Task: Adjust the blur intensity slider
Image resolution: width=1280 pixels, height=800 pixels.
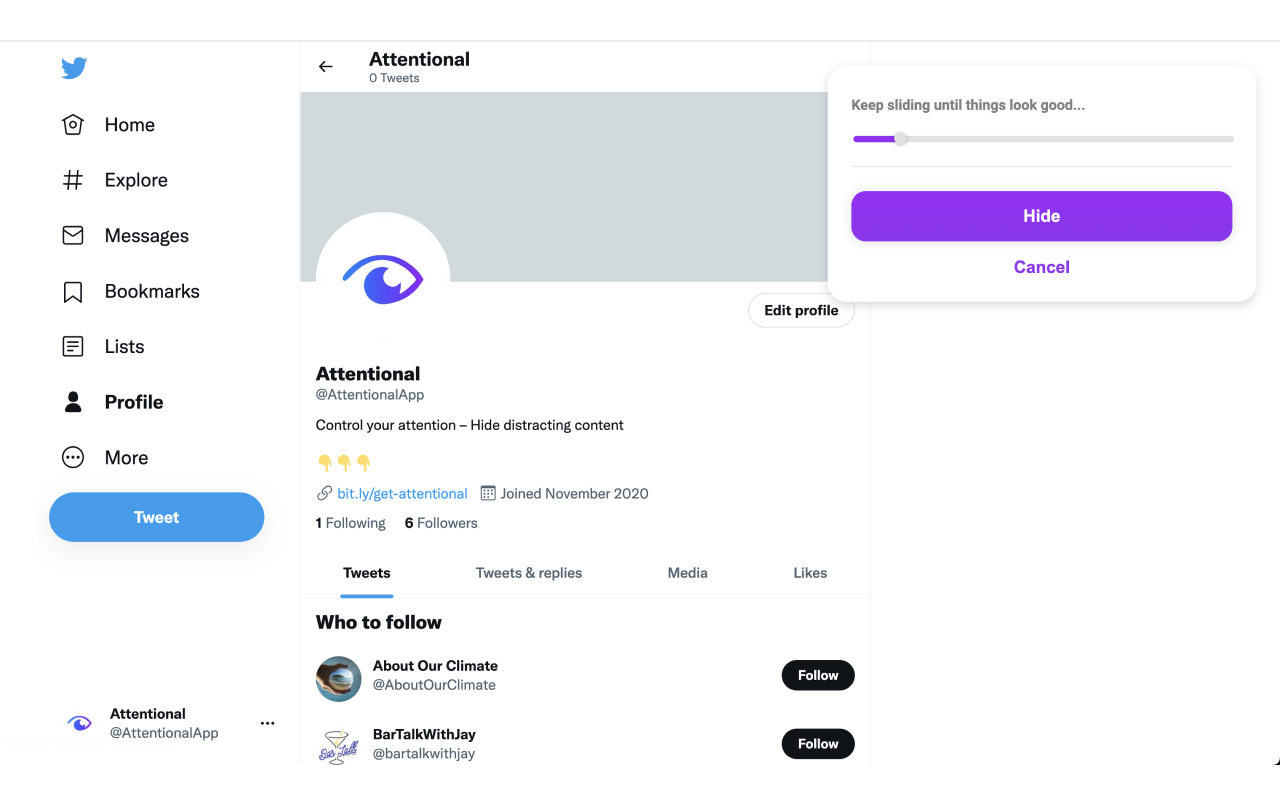Action: (899, 138)
